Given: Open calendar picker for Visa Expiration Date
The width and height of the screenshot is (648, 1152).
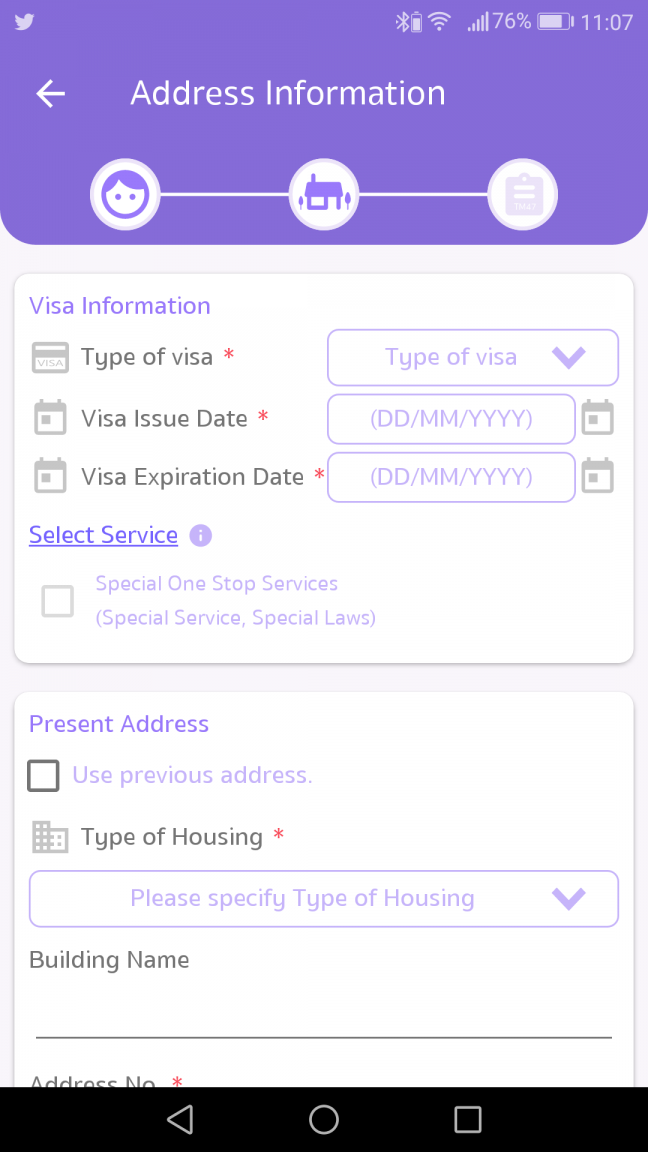Looking at the screenshot, I should tap(597, 476).
